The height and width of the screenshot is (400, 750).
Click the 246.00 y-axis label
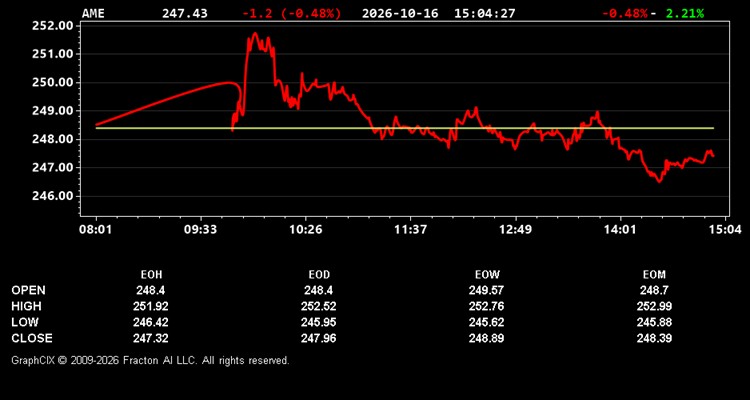(53, 196)
